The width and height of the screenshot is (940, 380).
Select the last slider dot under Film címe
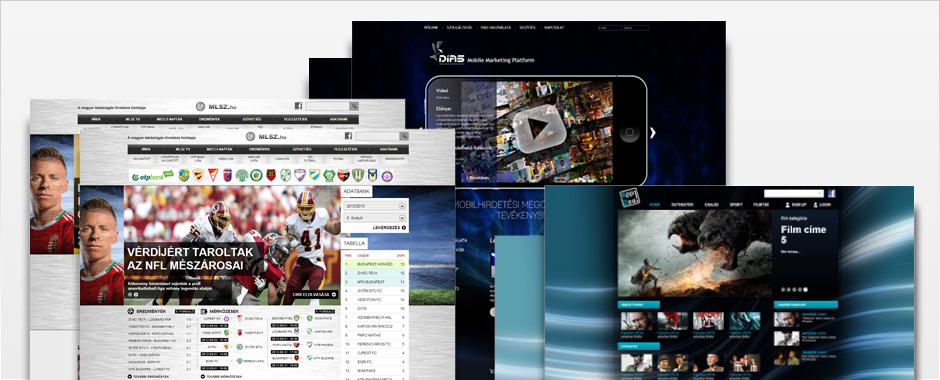805,289
